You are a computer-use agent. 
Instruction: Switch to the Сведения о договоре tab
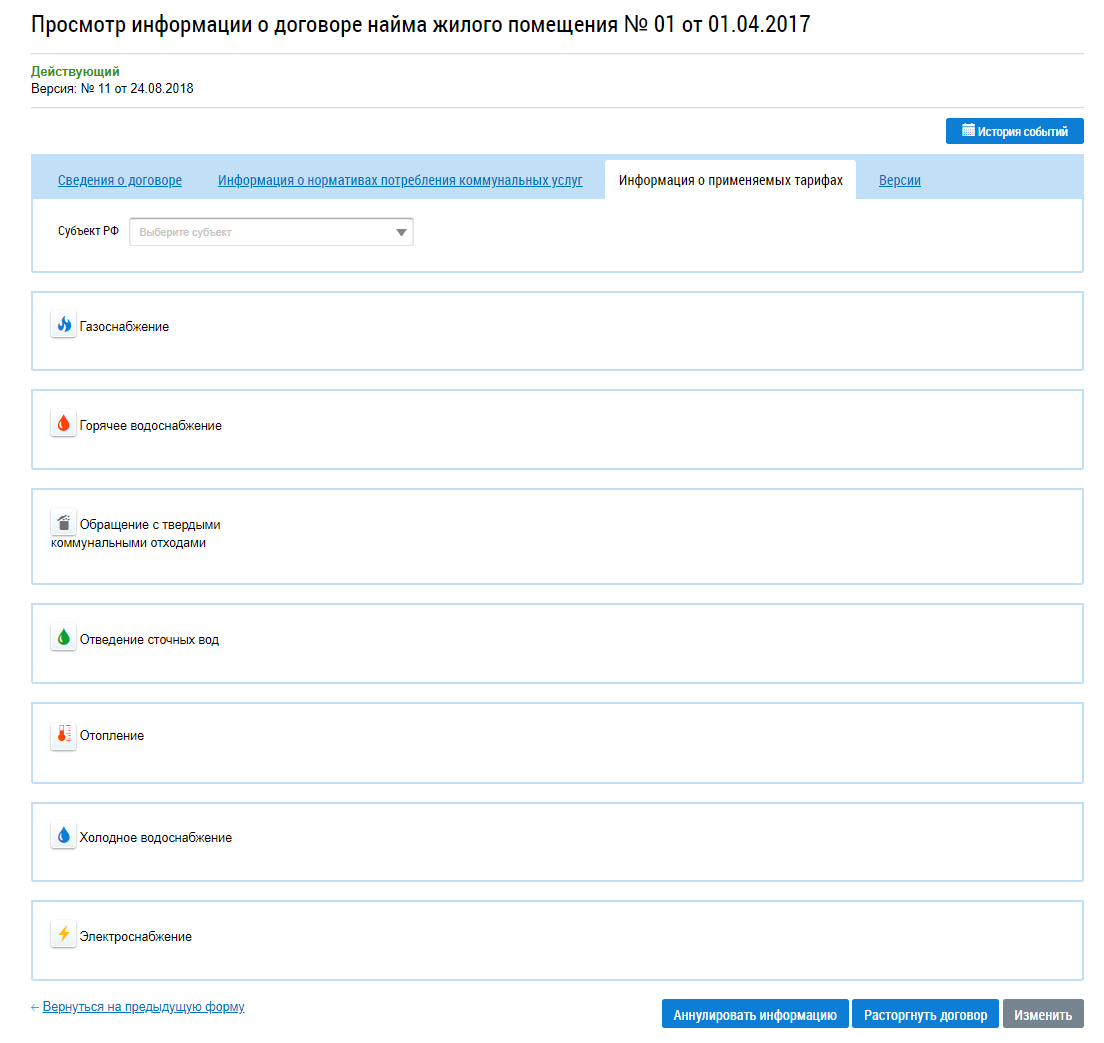tap(120, 181)
